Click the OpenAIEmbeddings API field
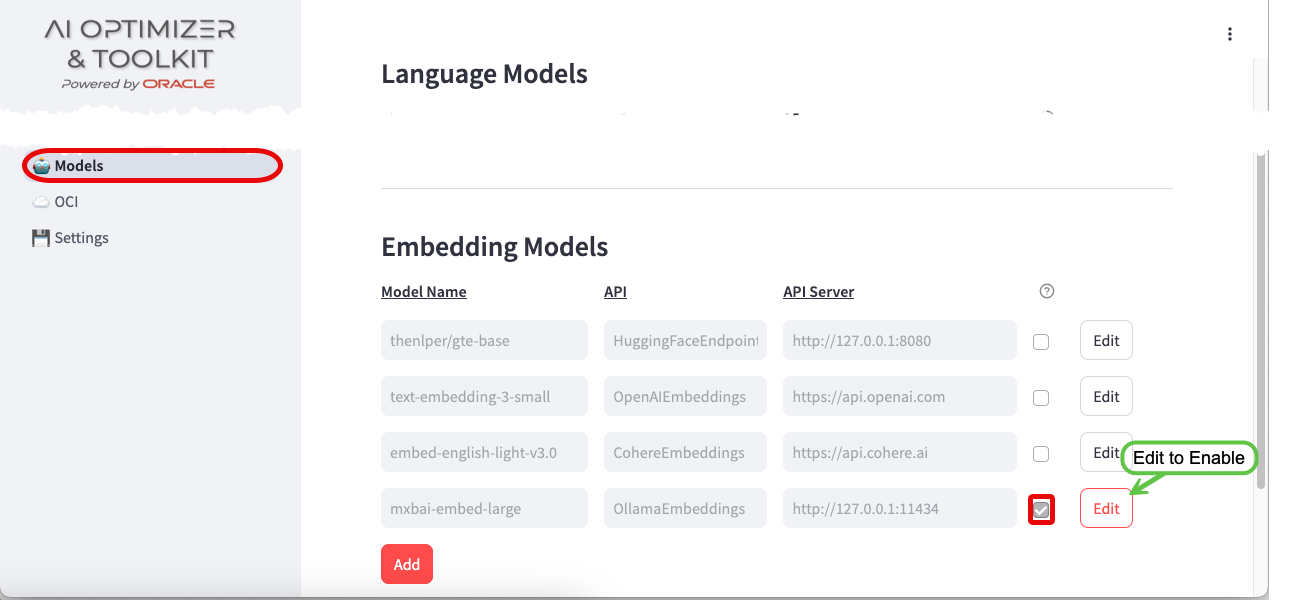 685,396
